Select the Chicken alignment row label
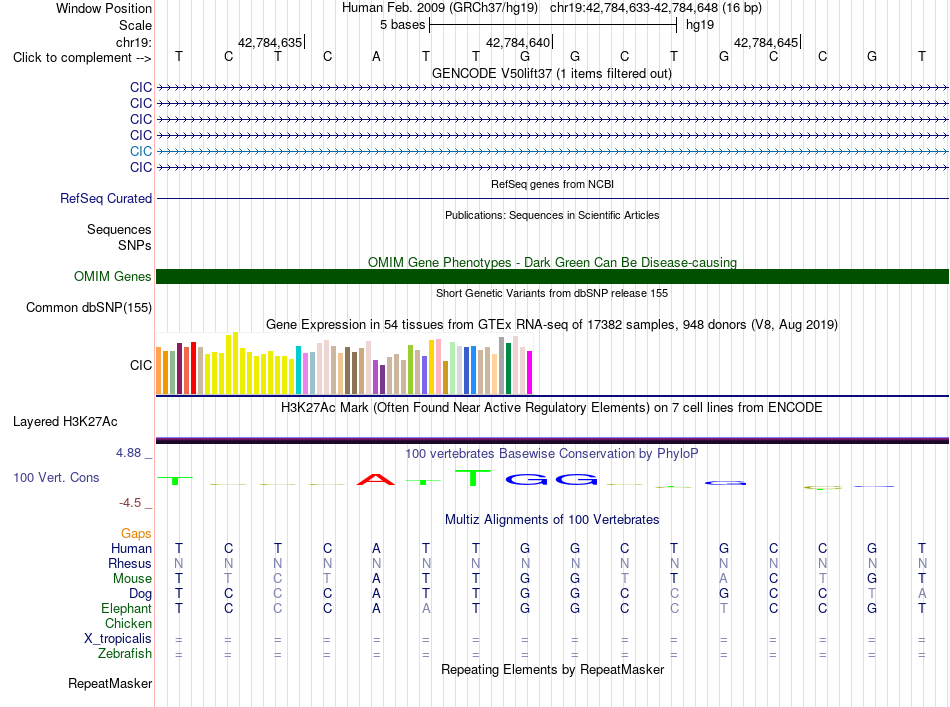This screenshot has height=707, width=950. pyautogui.click(x=128, y=623)
